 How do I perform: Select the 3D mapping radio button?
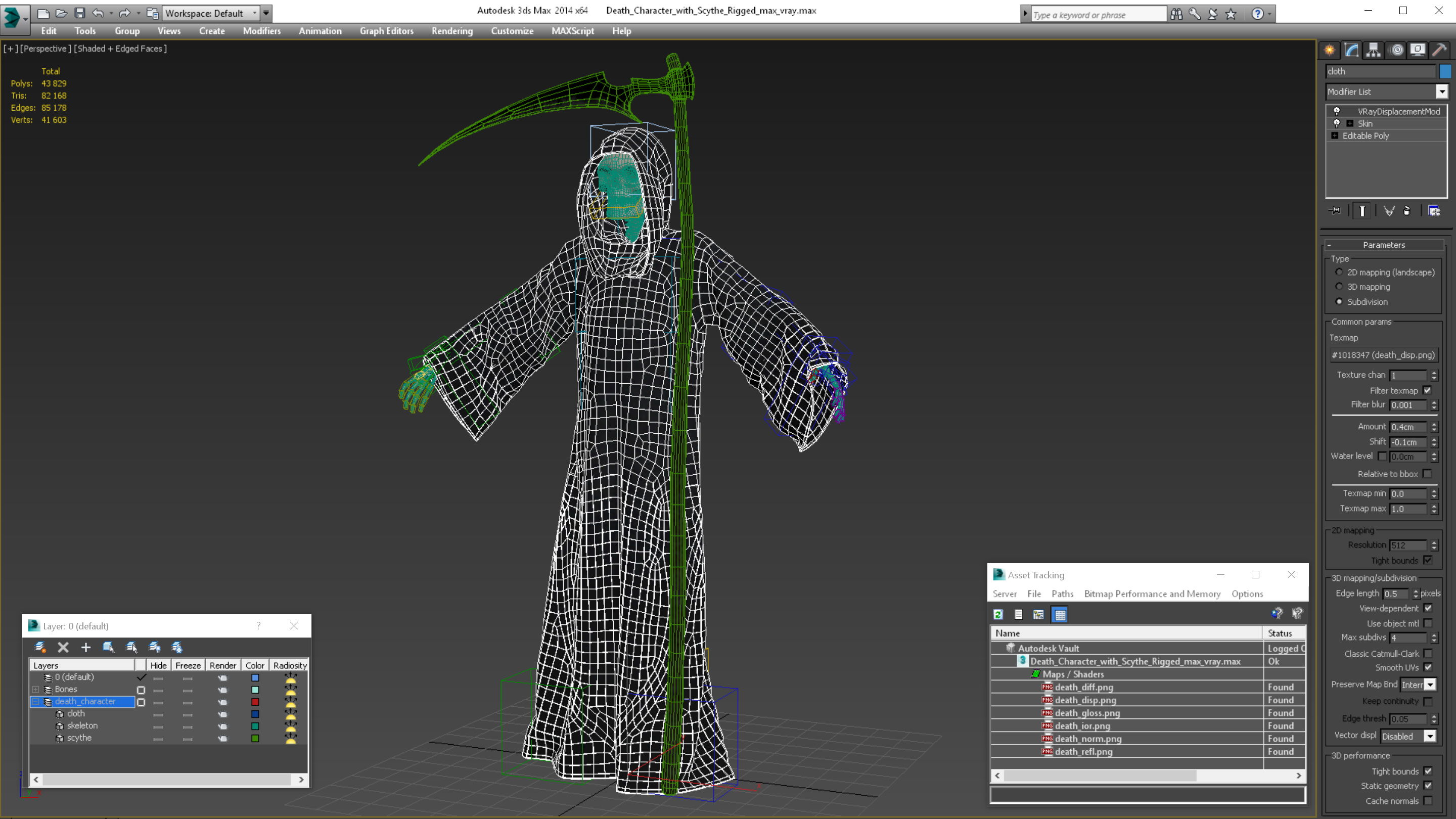point(1339,287)
